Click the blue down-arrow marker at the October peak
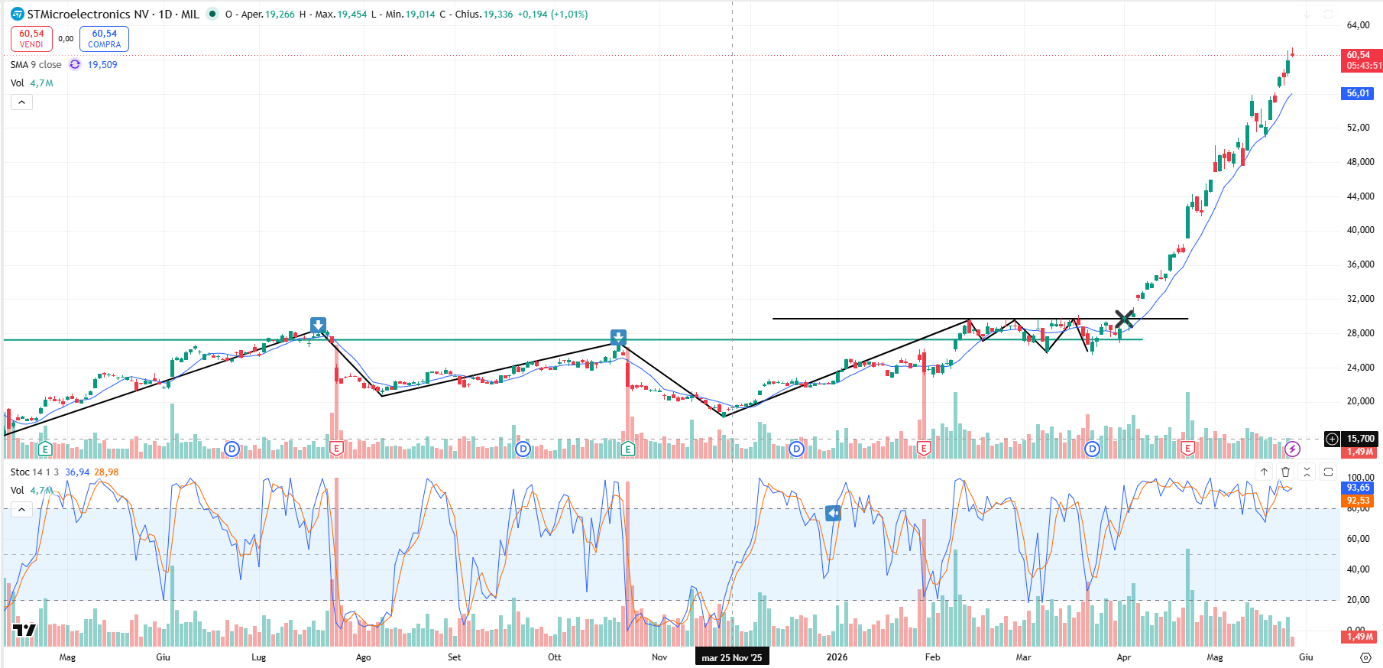 click(x=619, y=337)
